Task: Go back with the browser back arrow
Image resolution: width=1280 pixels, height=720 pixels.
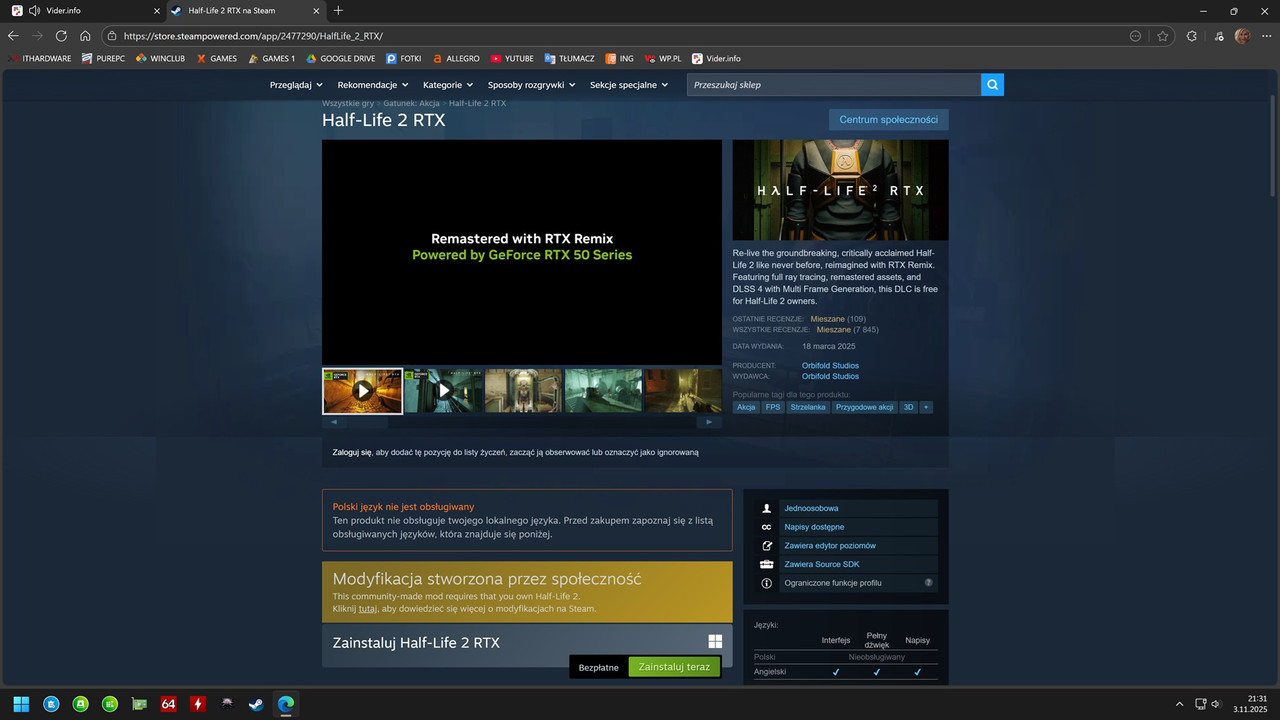Action: (x=13, y=35)
